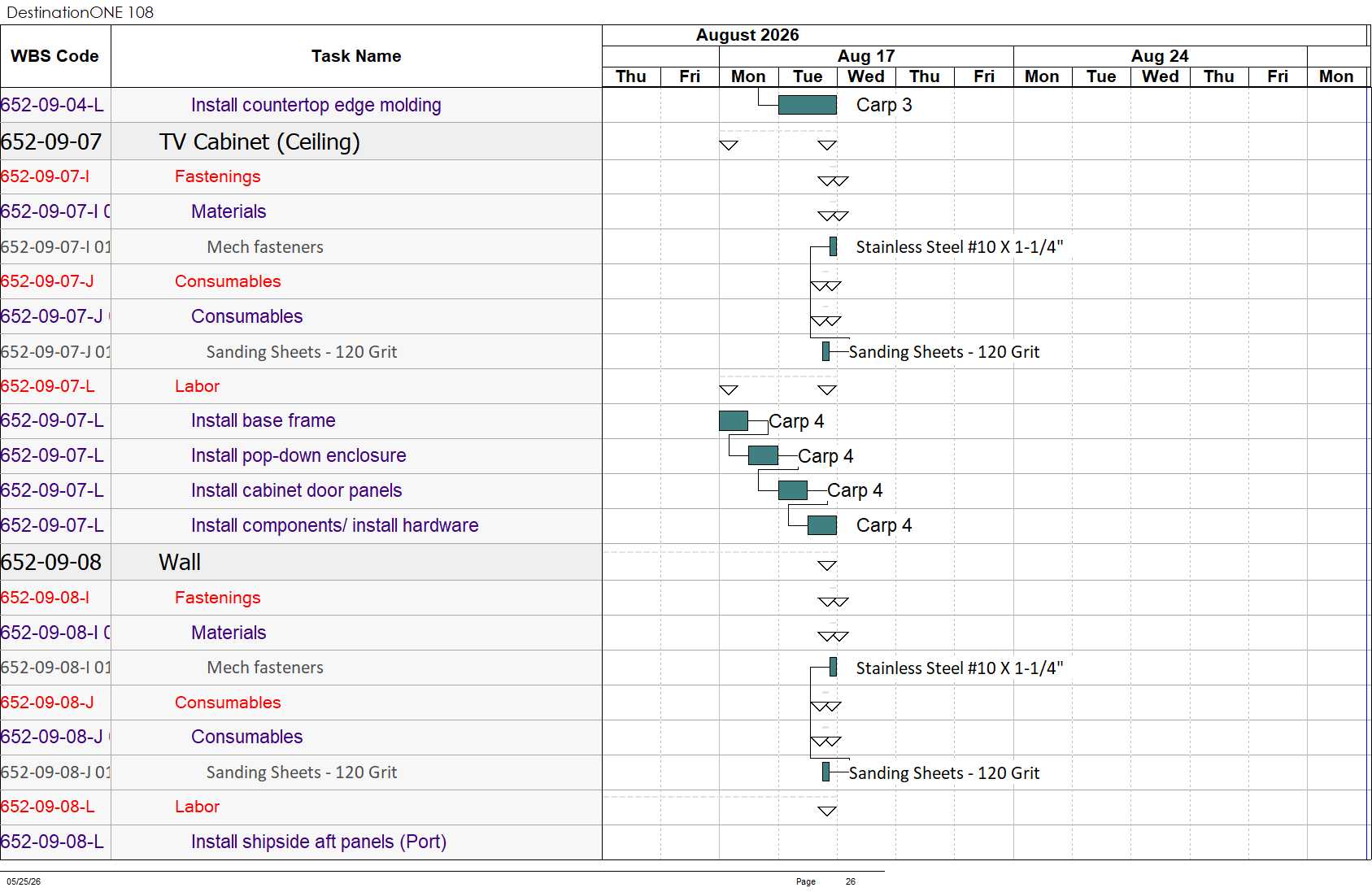
Task: Click WBS code 652-09-04-L
Action: coord(52,105)
